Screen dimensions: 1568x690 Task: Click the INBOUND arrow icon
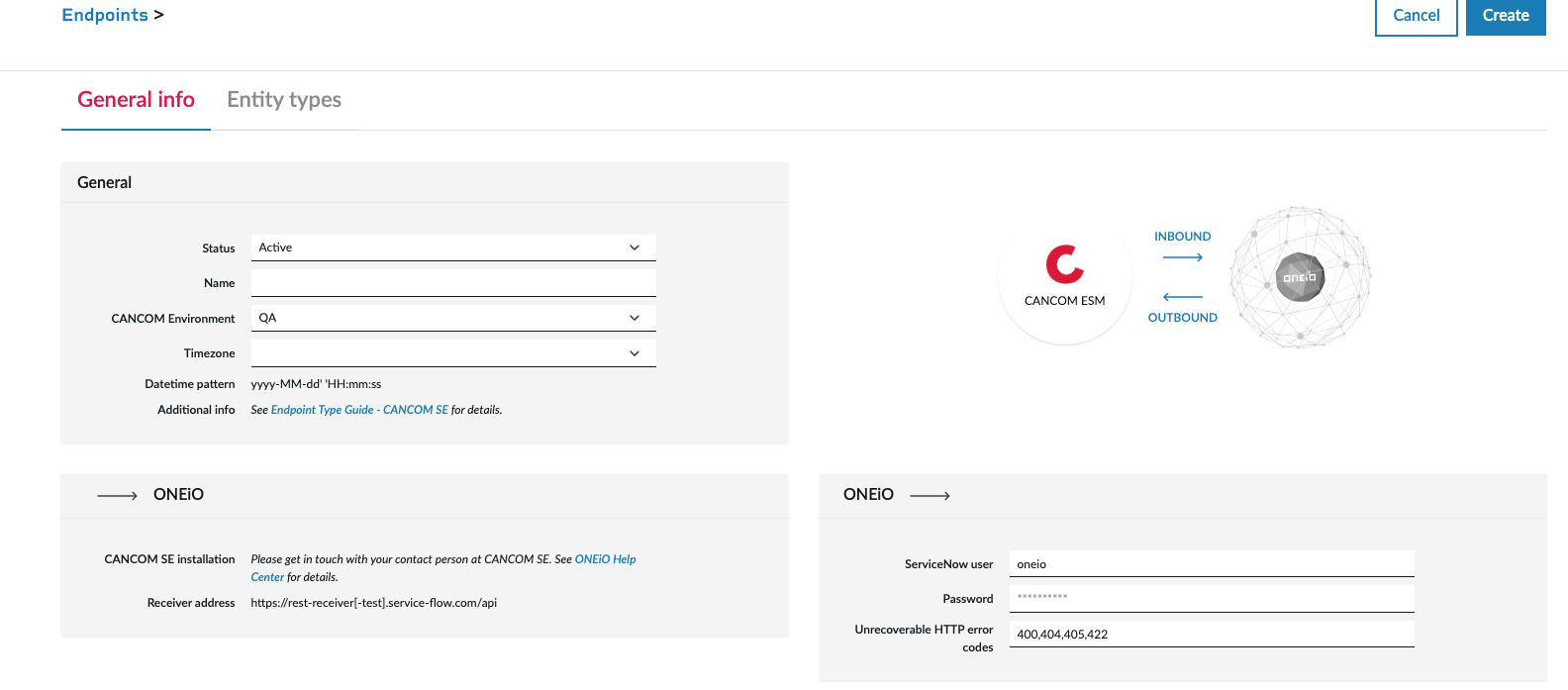click(x=1183, y=257)
